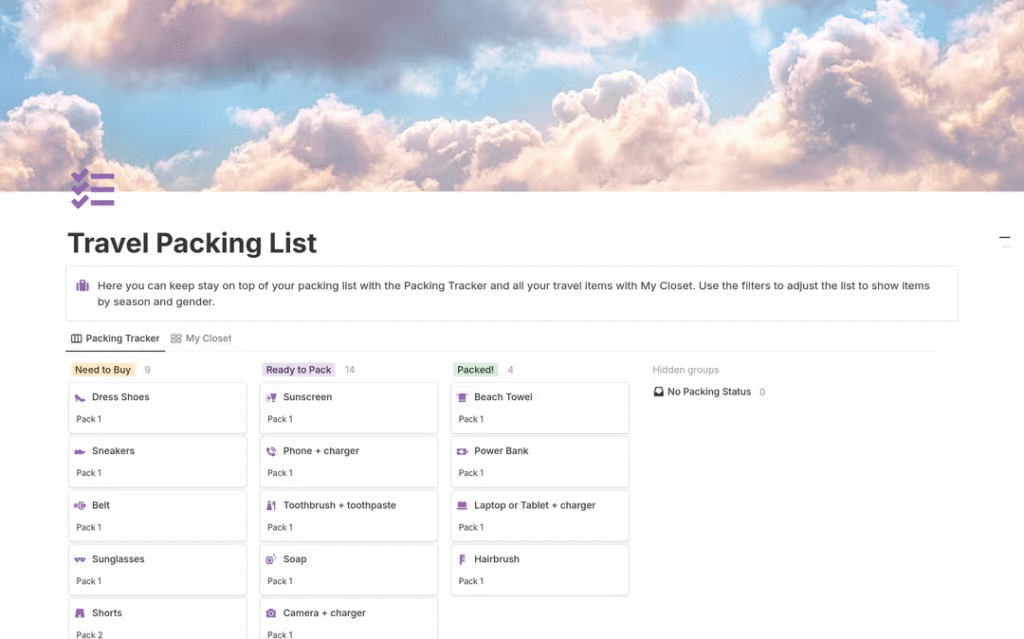
Task: Click the Hairbrush card icon
Action: tap(462, 559)
